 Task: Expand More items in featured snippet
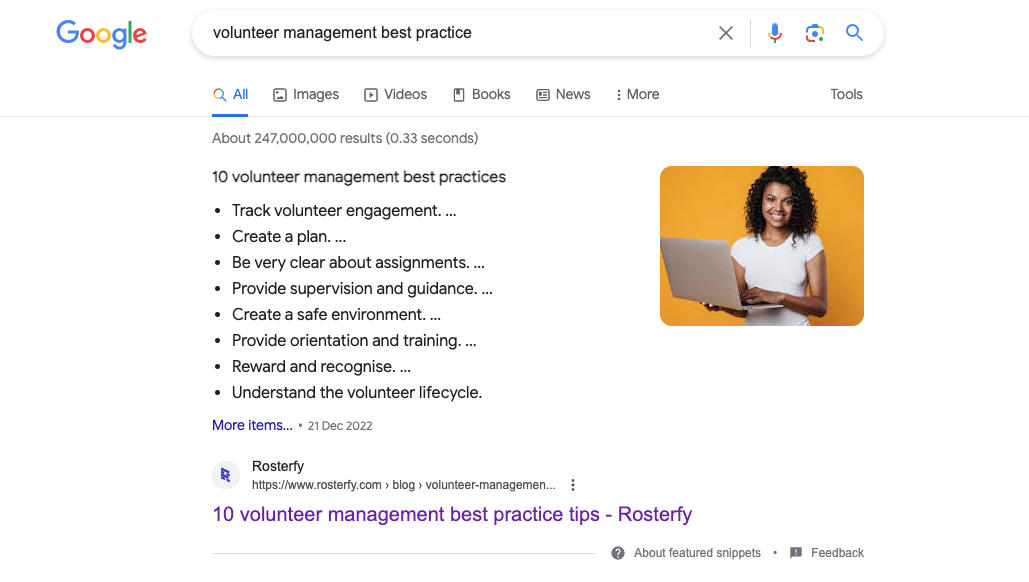click(252, 425)
